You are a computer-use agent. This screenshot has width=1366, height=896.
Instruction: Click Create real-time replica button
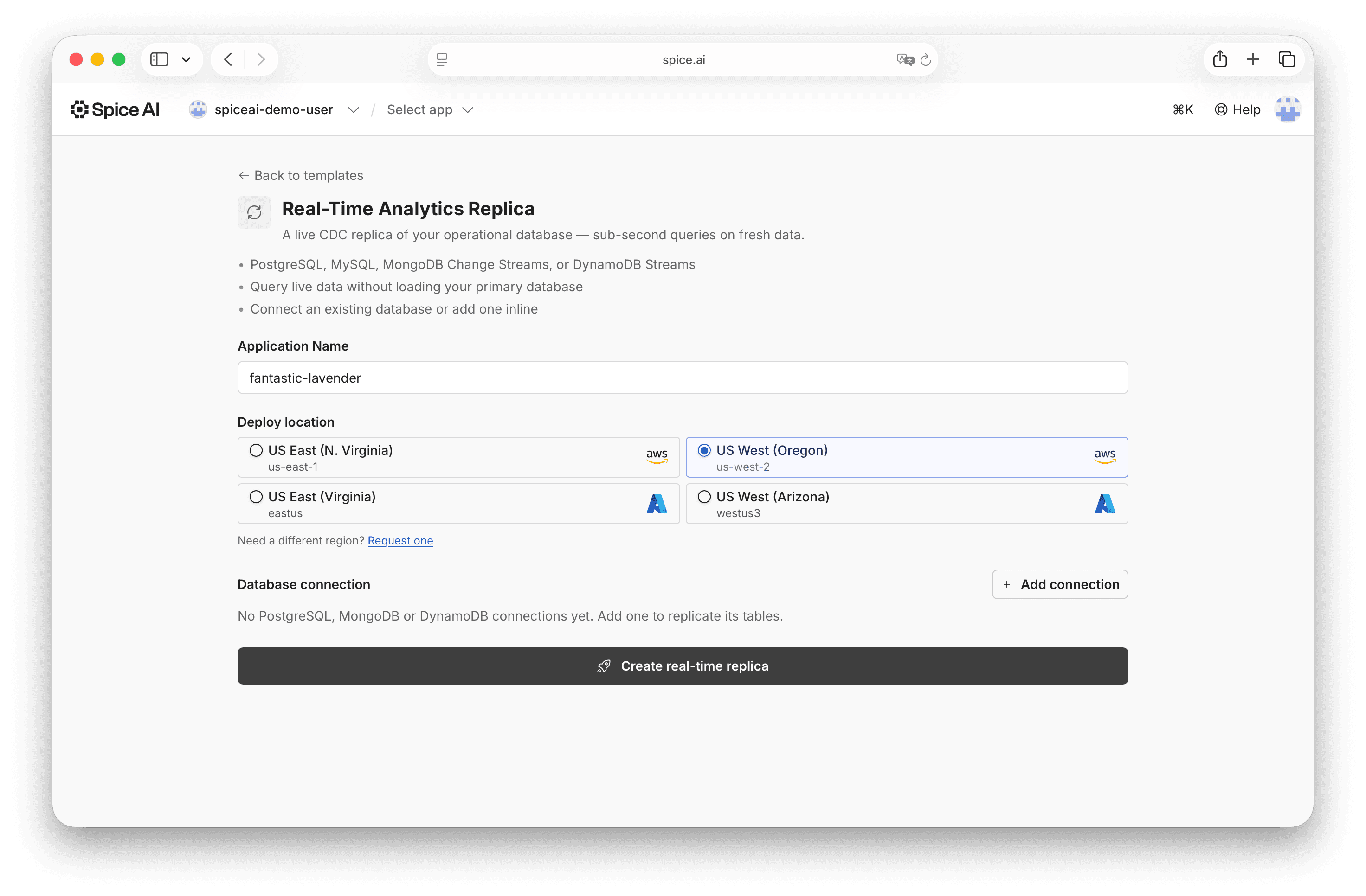coord(683,666)
